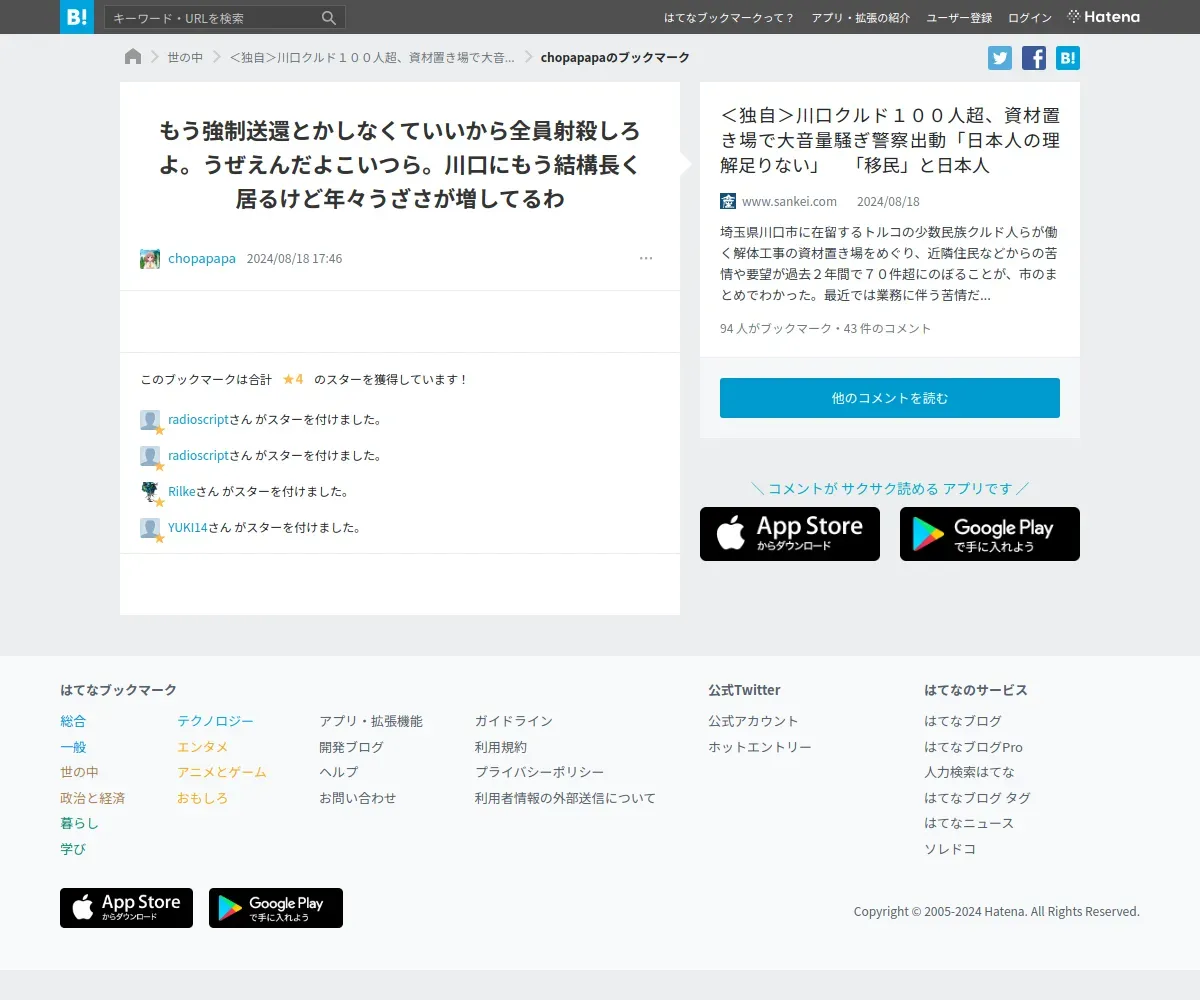Click chopapapa user avatar
This screenshot has width=1200, height=1000.
click(150, 259)
